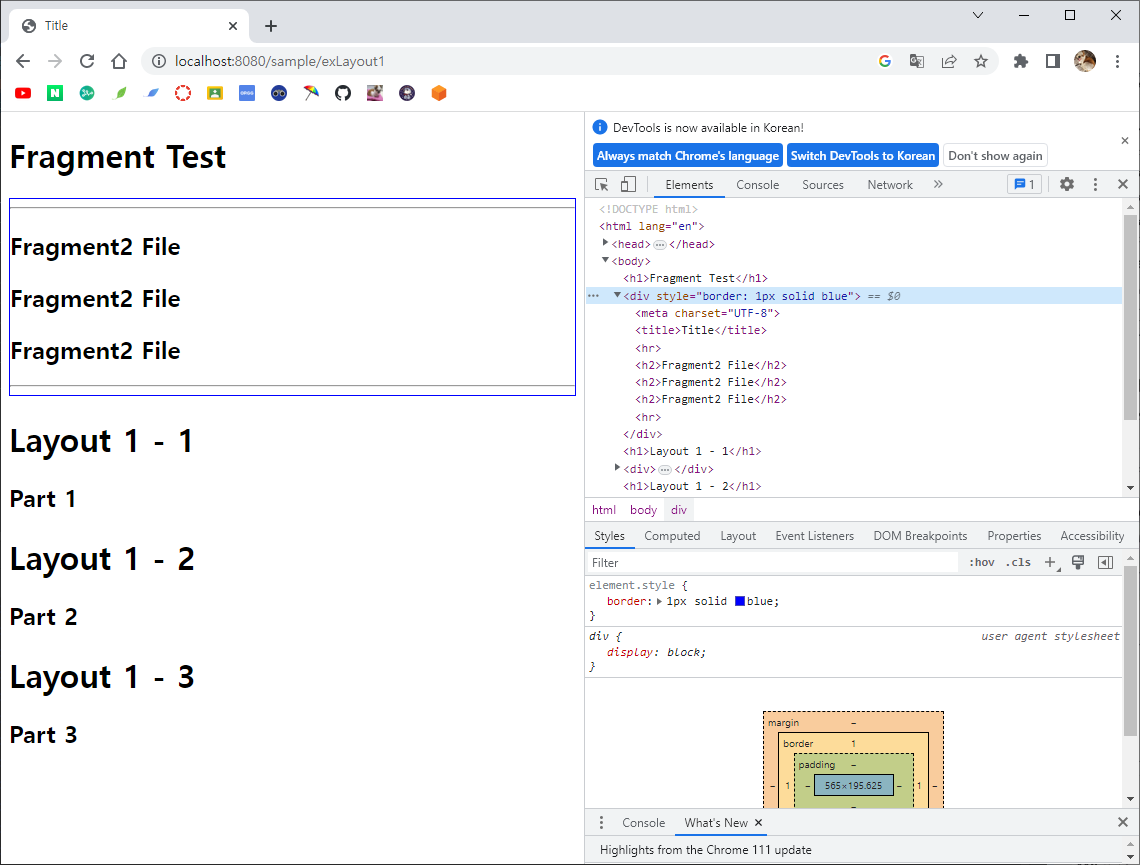The height and width of the screenshot is (865, 1140).
Task: Switch to the Console tab
Action: coord(758,185)
